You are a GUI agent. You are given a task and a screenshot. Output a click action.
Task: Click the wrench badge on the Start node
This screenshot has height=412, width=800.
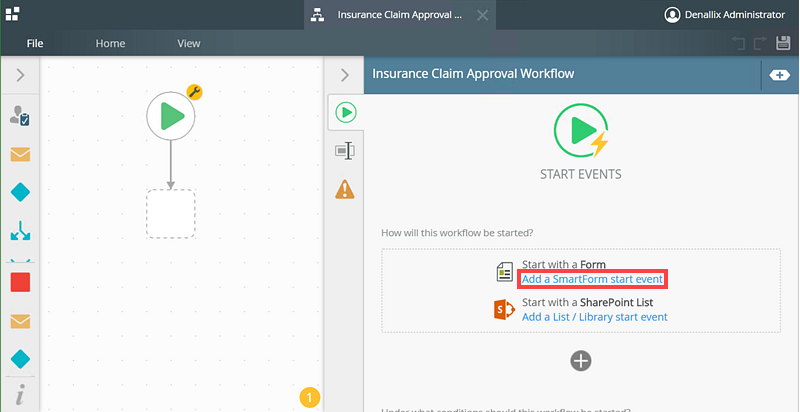coord(194,92)
